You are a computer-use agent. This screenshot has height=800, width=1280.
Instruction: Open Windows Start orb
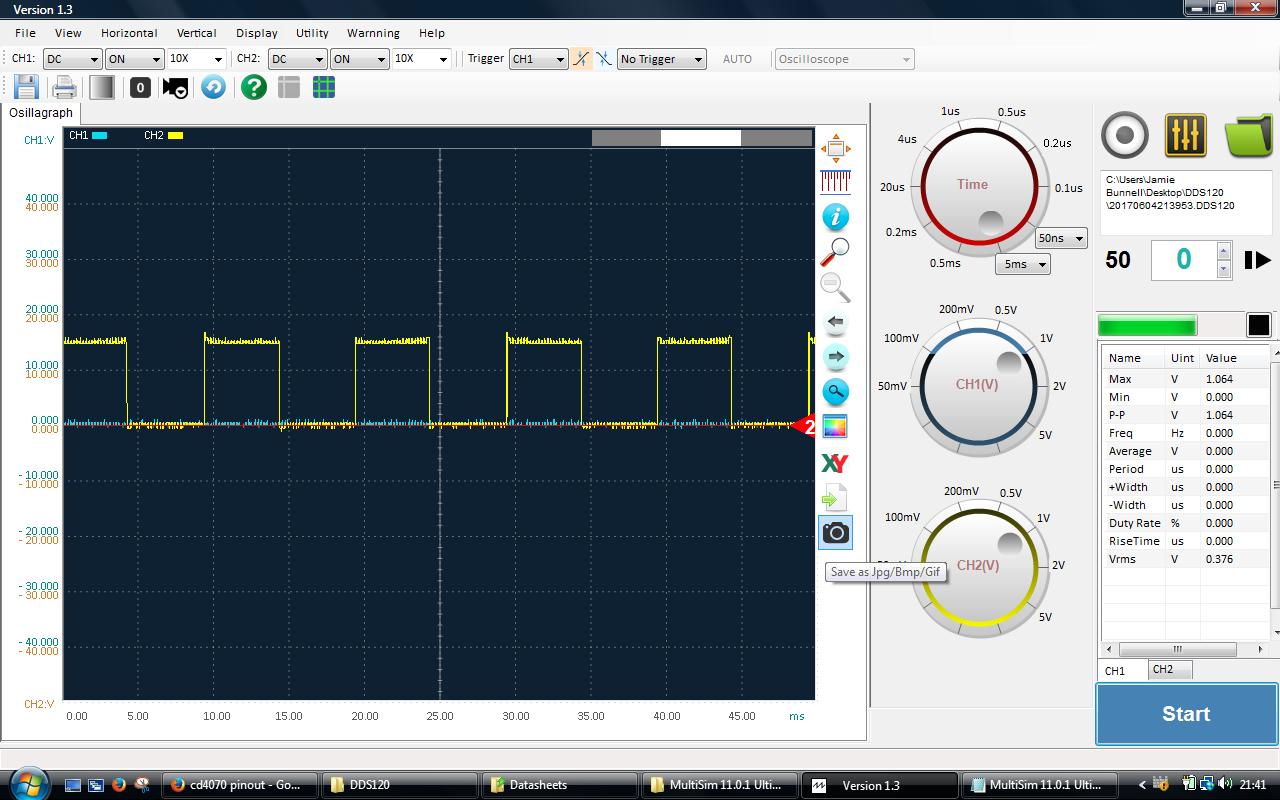(x=28, y=783)
